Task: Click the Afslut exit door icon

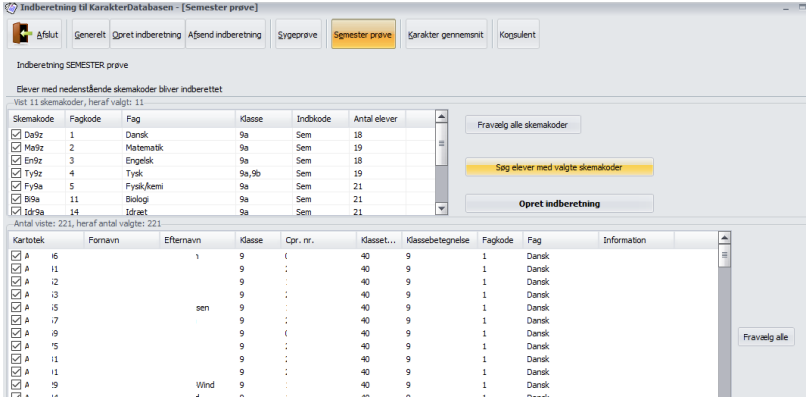Action: click(23, 34)
